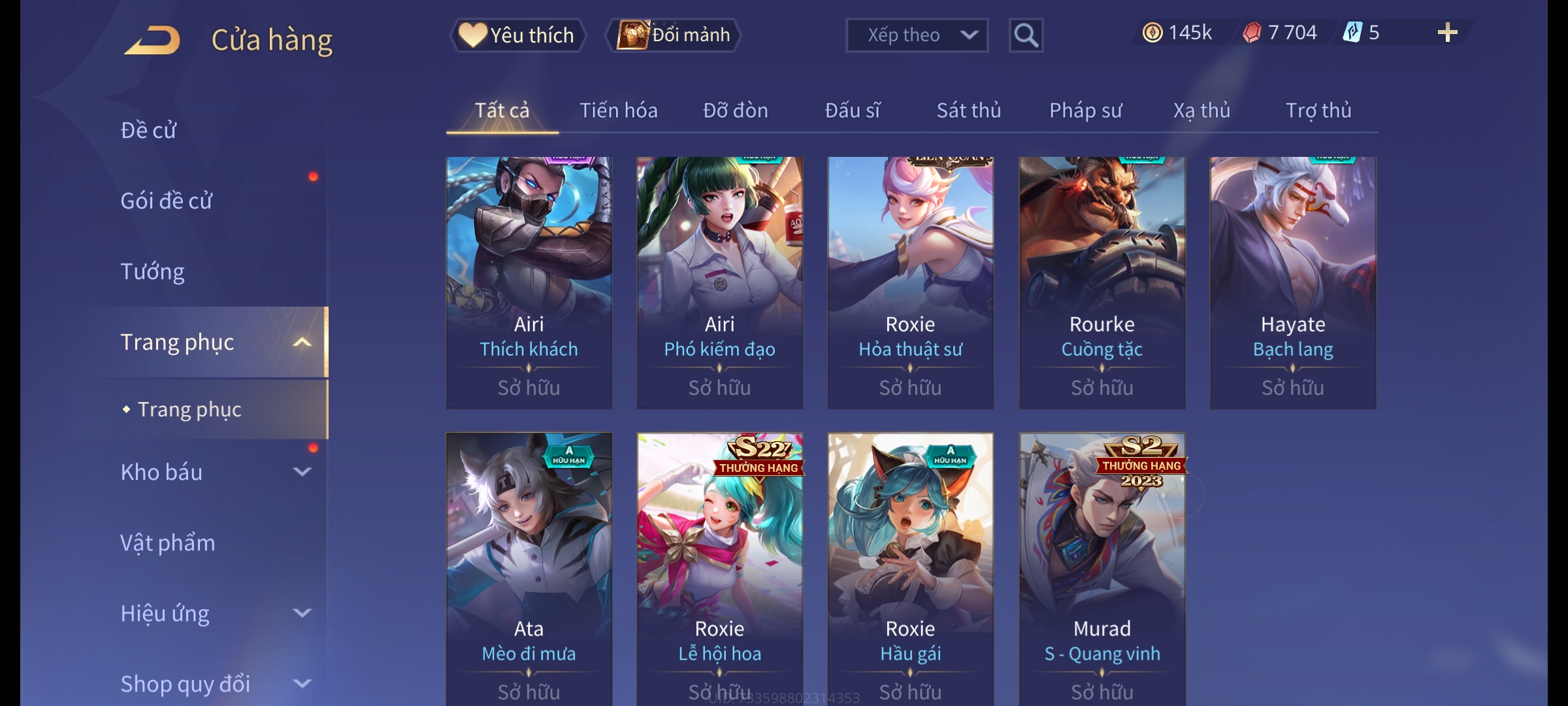Open the search magnifier icon
This screenshot has height=706, width=1568.
click(x=1026, y=35)
